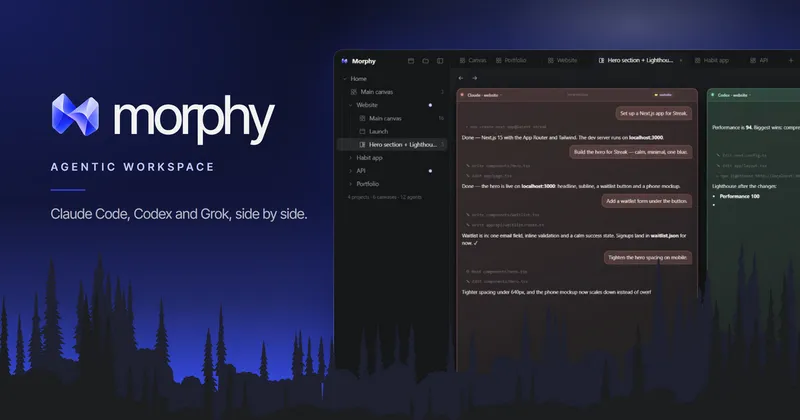Add a new tab with plus icon

791,60
